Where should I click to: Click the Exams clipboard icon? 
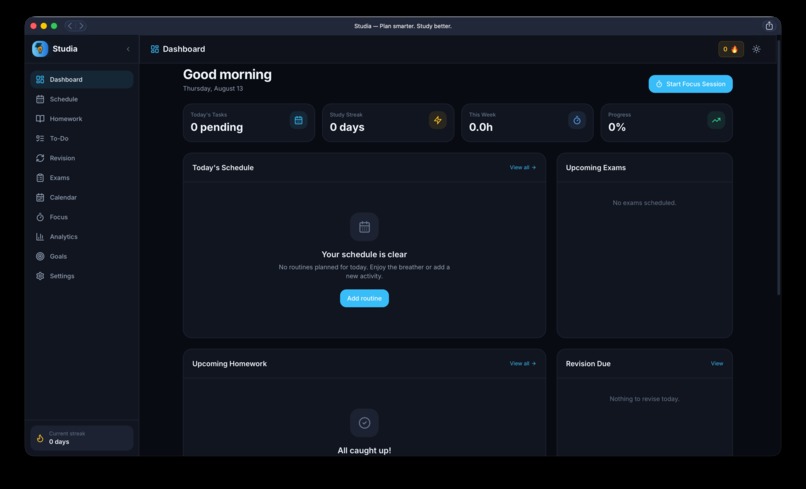coord(40,178)
